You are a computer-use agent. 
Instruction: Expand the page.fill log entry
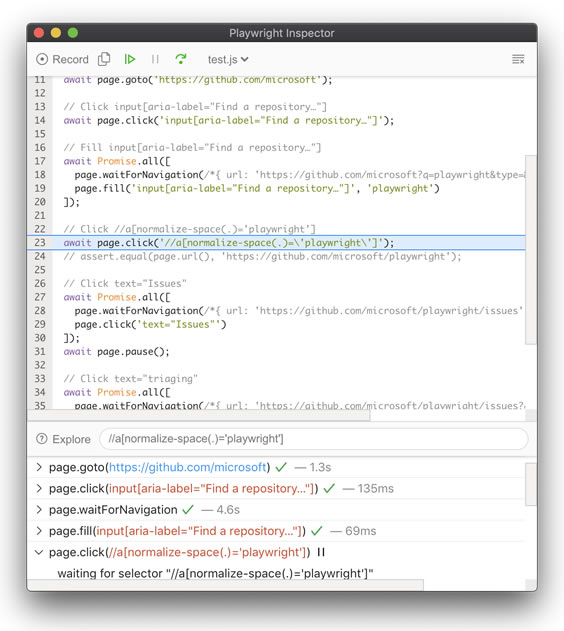click(x=39, y=531)
